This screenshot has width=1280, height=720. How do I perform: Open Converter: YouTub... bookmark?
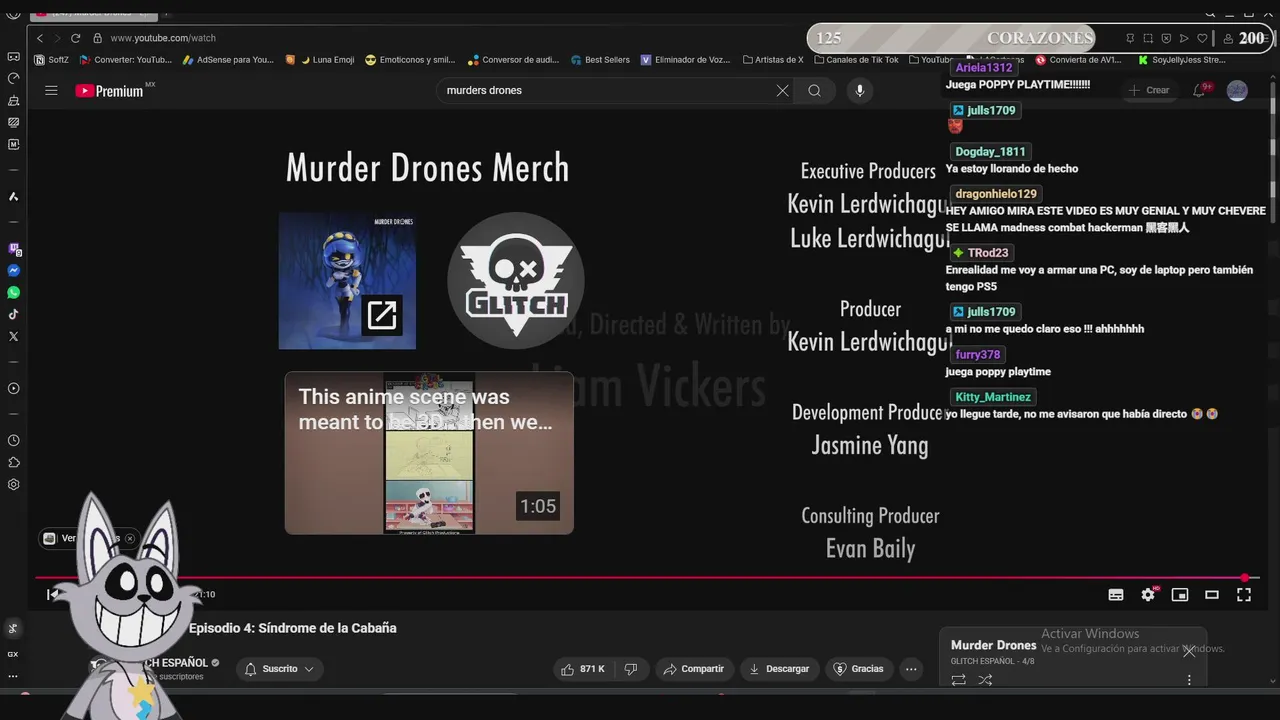coord(126,60)
